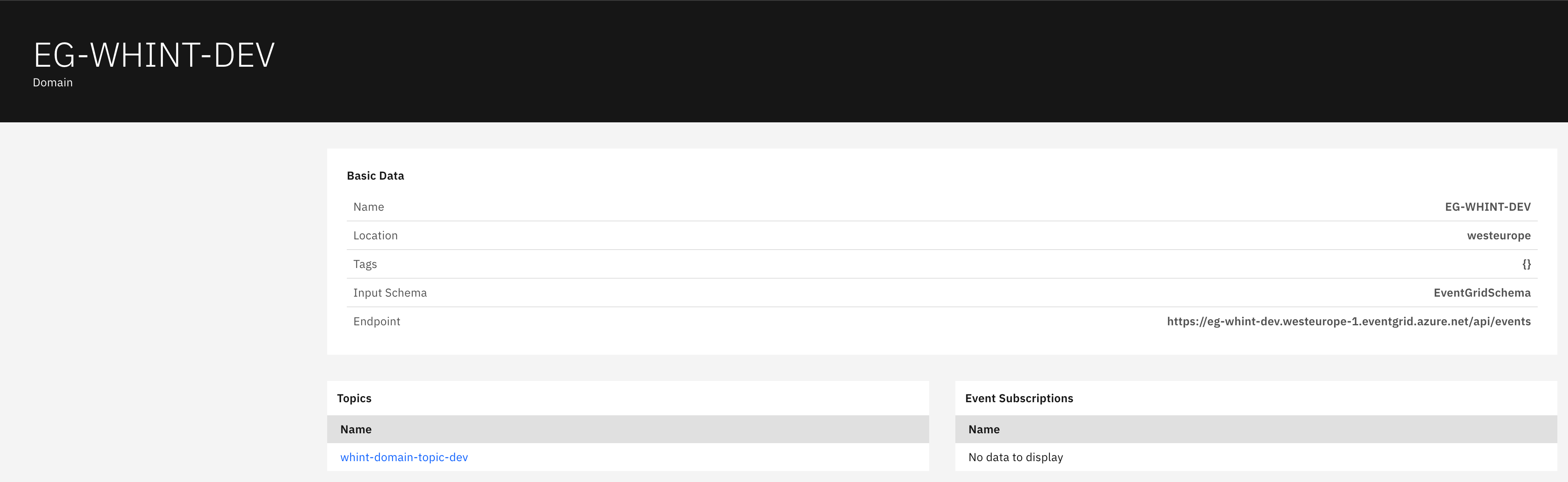This screenshot has width=1568, height=482.
Task: Click the Input Schema row label
Action: (x=390, y=293)
